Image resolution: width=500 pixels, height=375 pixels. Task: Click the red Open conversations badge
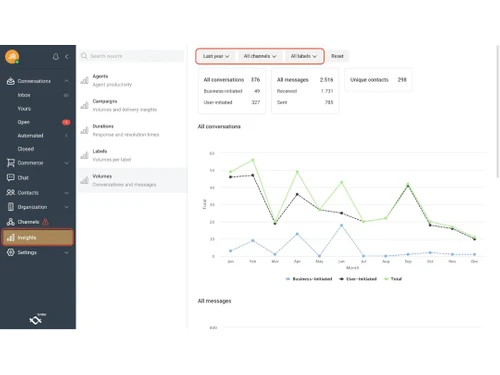pos(66,122)
